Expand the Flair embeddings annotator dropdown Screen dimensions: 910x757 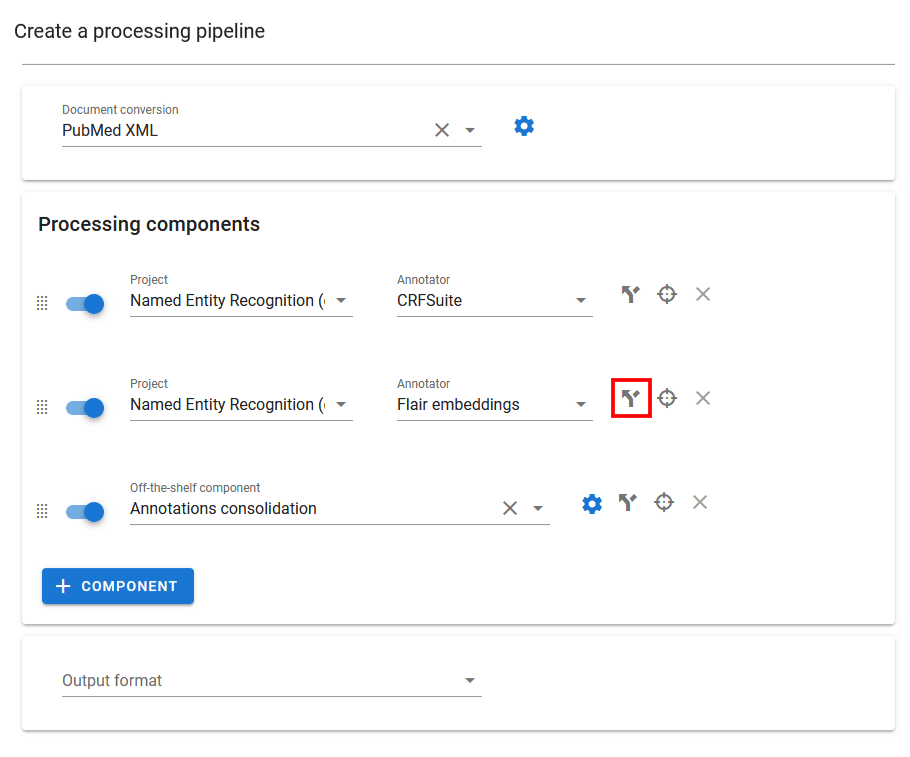[x=580, y=405]
